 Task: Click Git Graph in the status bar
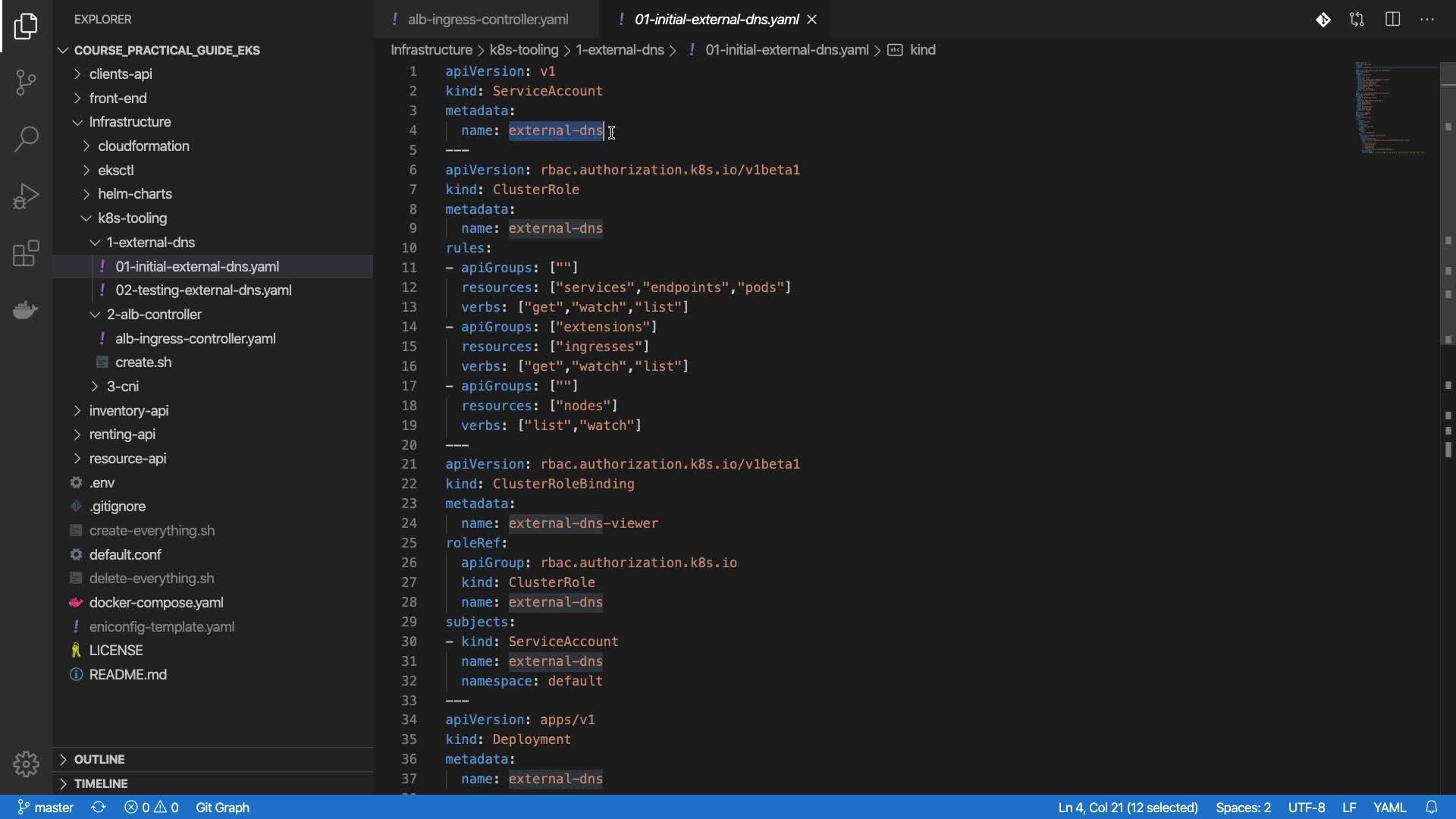point(222,807)
